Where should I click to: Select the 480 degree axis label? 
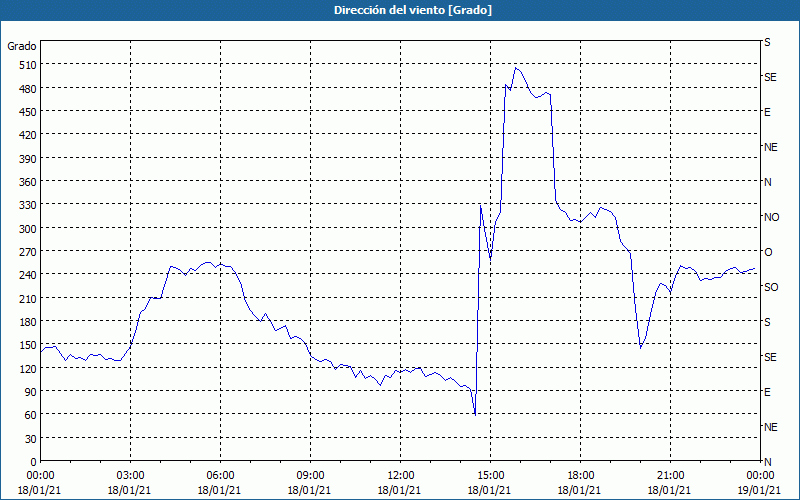tap(27, 88)
